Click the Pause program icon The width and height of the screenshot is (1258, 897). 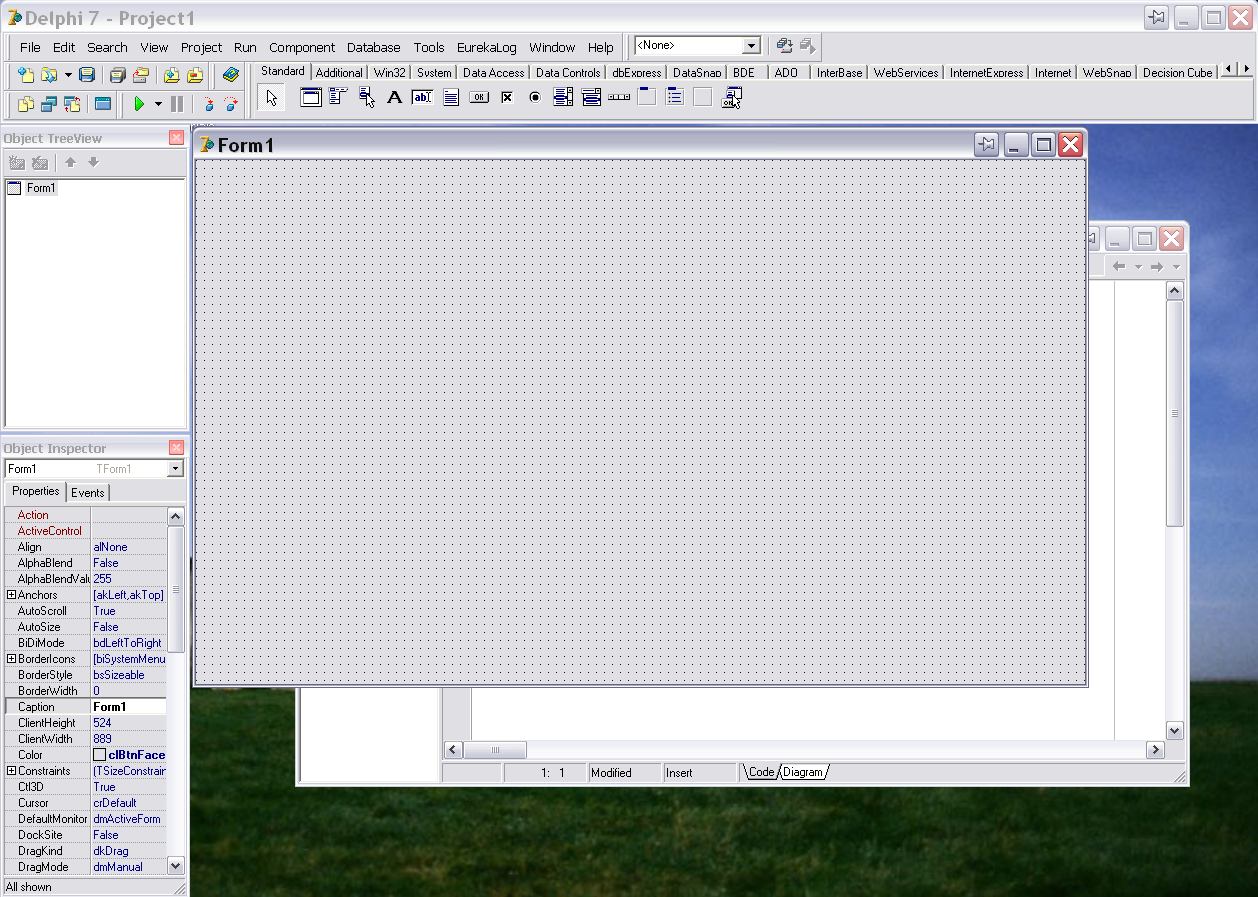point(177,104)
